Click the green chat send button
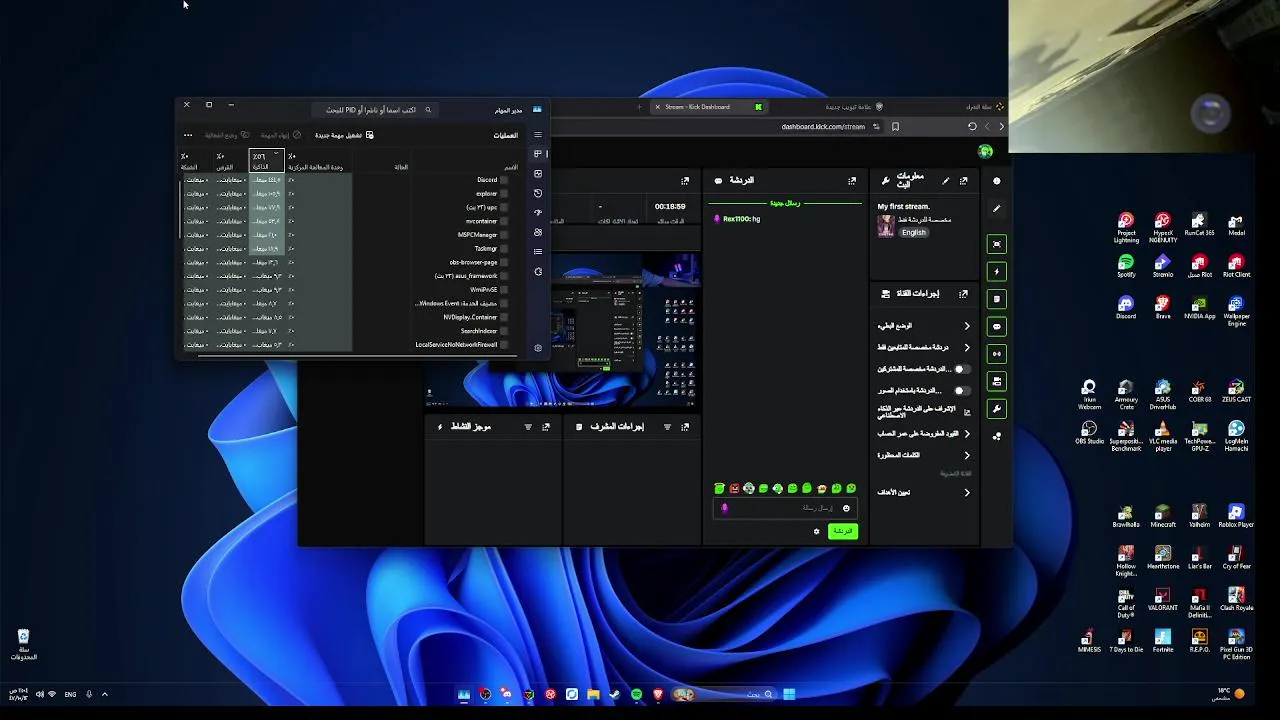The image size is (1280, 720). (843, 531)
